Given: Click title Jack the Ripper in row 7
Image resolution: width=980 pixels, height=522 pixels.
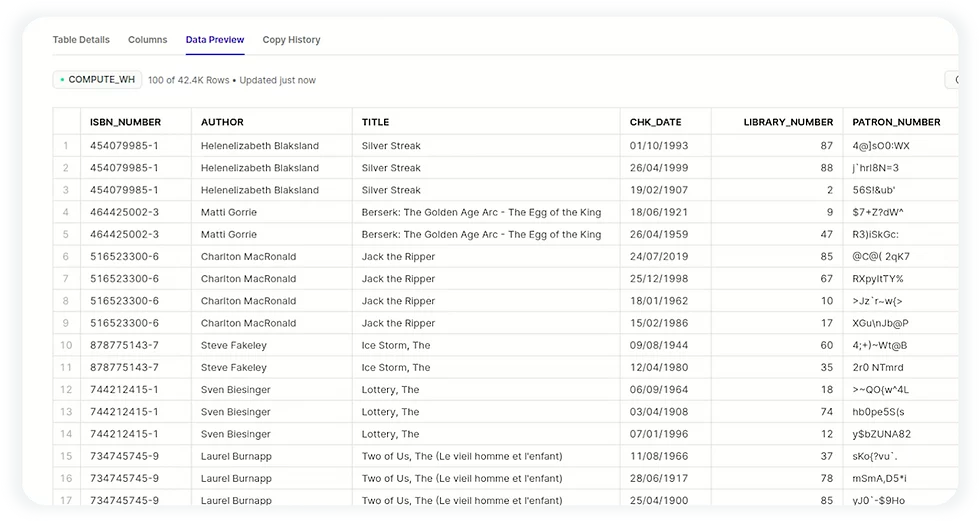Looking at the screenshot, I should [398, 279].
